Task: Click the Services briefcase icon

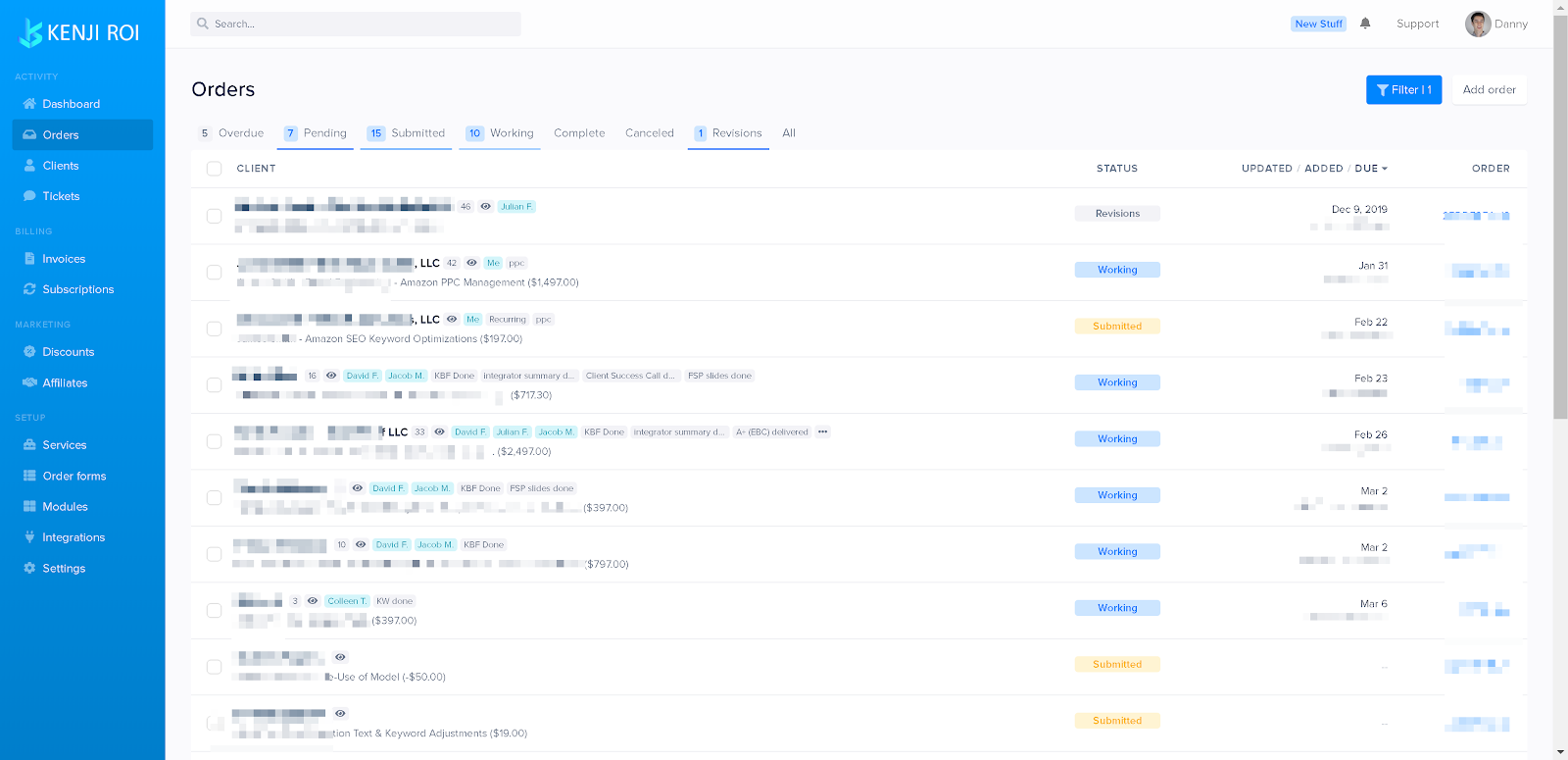Action: (x=29, y=445)
